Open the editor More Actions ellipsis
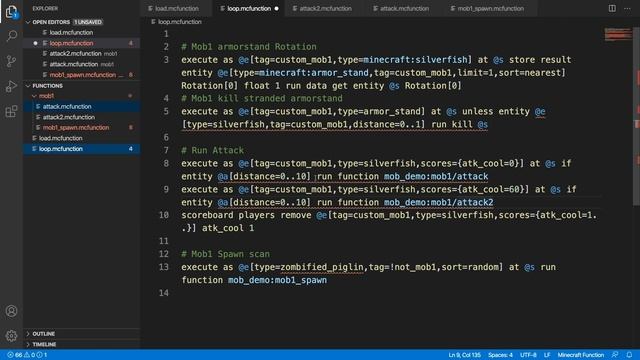Viewport: 640px width, 360px height. point(627,8)
